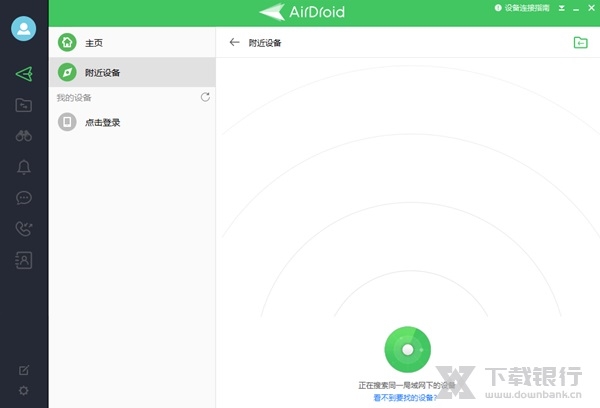Select the file transfer paper-plane icon
The height and width of the screenshot is (408, 600).
(24, 74)
